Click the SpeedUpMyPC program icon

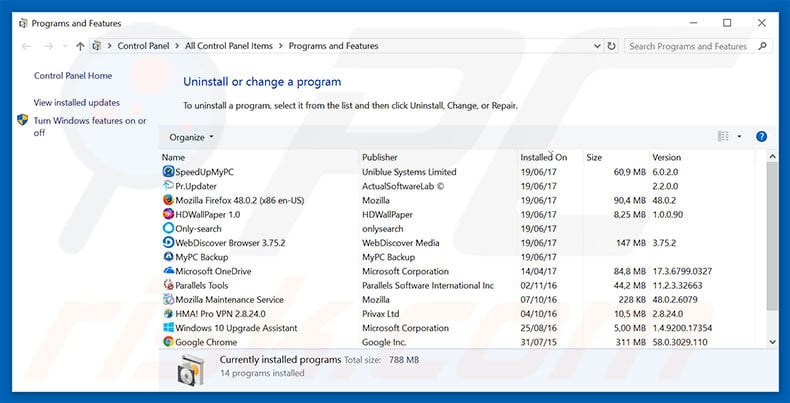(x=168, y=172)
